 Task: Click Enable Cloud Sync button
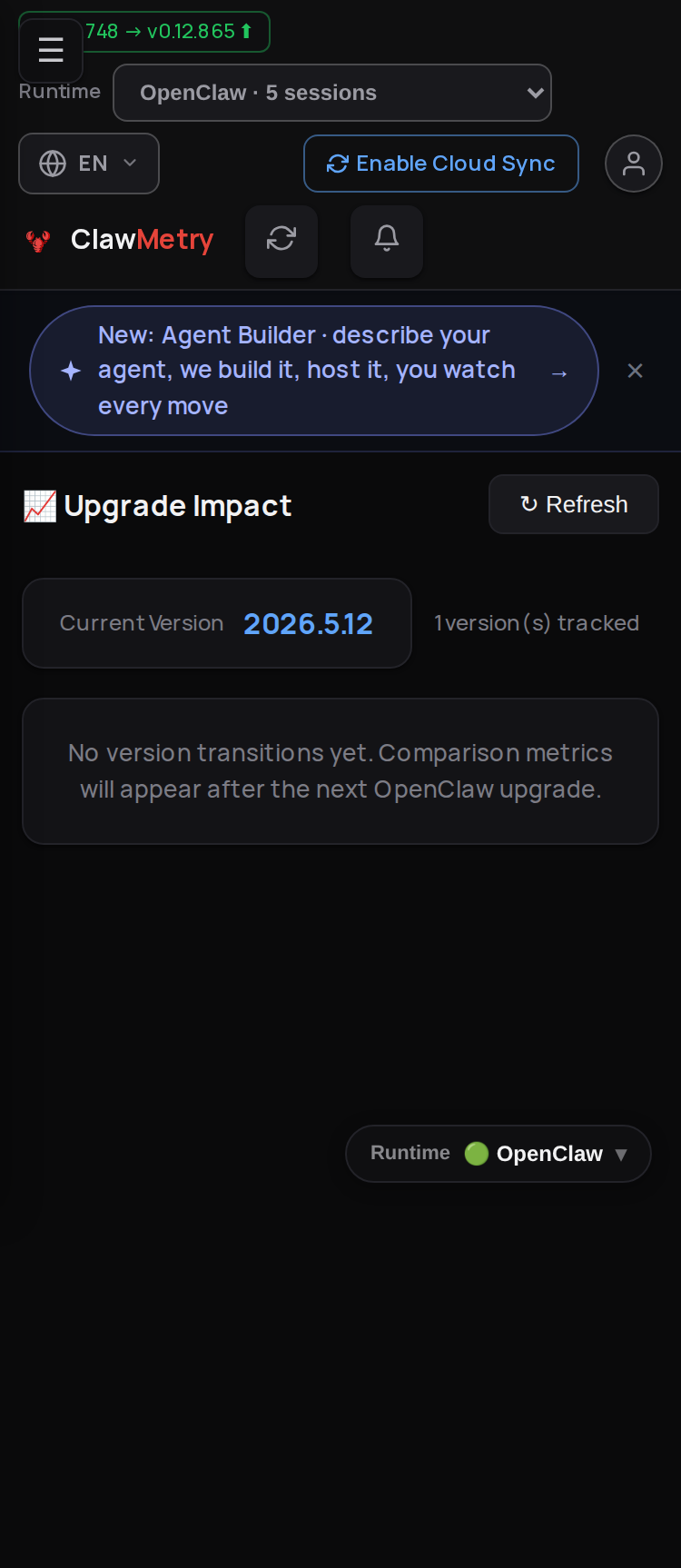tap(441, 164)
